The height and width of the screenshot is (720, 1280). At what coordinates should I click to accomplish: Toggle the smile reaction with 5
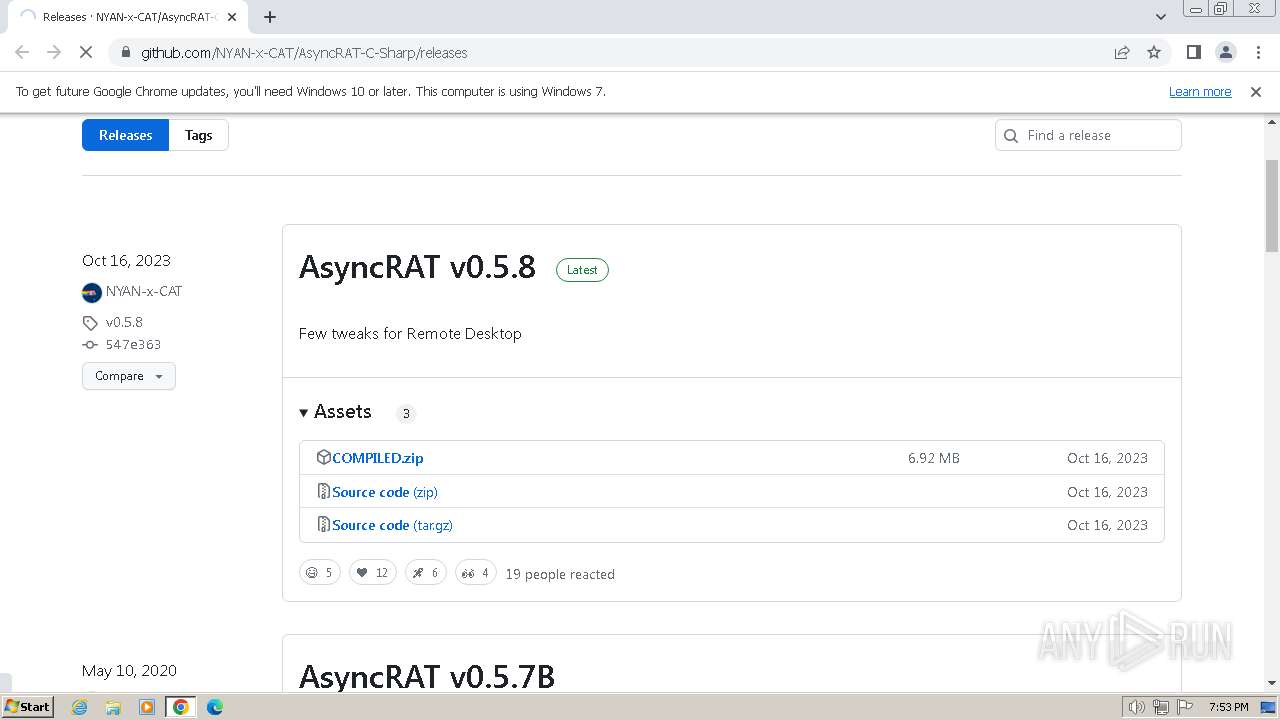click(x=320, y=572)
